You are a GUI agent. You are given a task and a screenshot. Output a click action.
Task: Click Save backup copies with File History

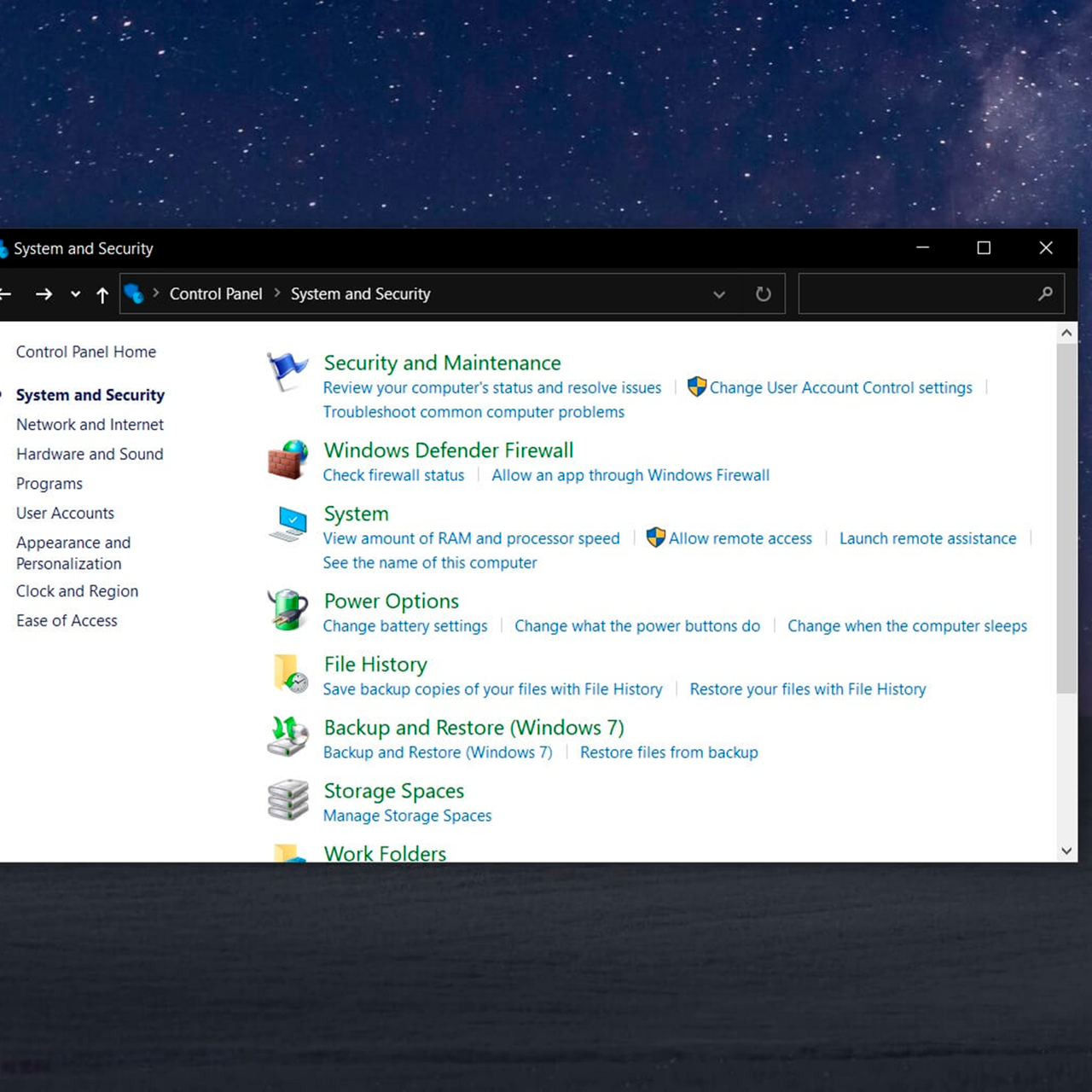coord(492,689)
